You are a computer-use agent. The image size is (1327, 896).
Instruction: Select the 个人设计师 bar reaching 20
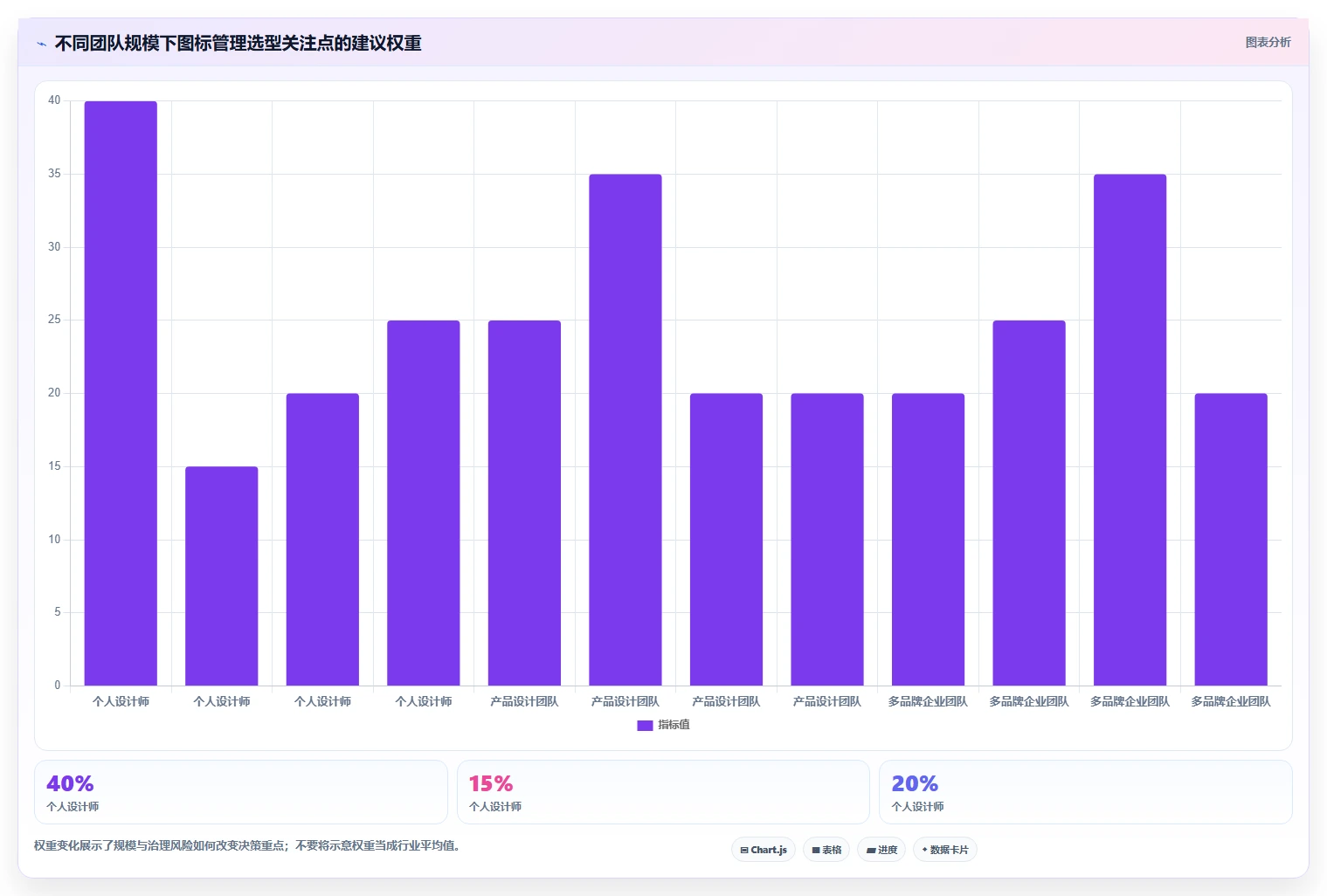[322, 540]
